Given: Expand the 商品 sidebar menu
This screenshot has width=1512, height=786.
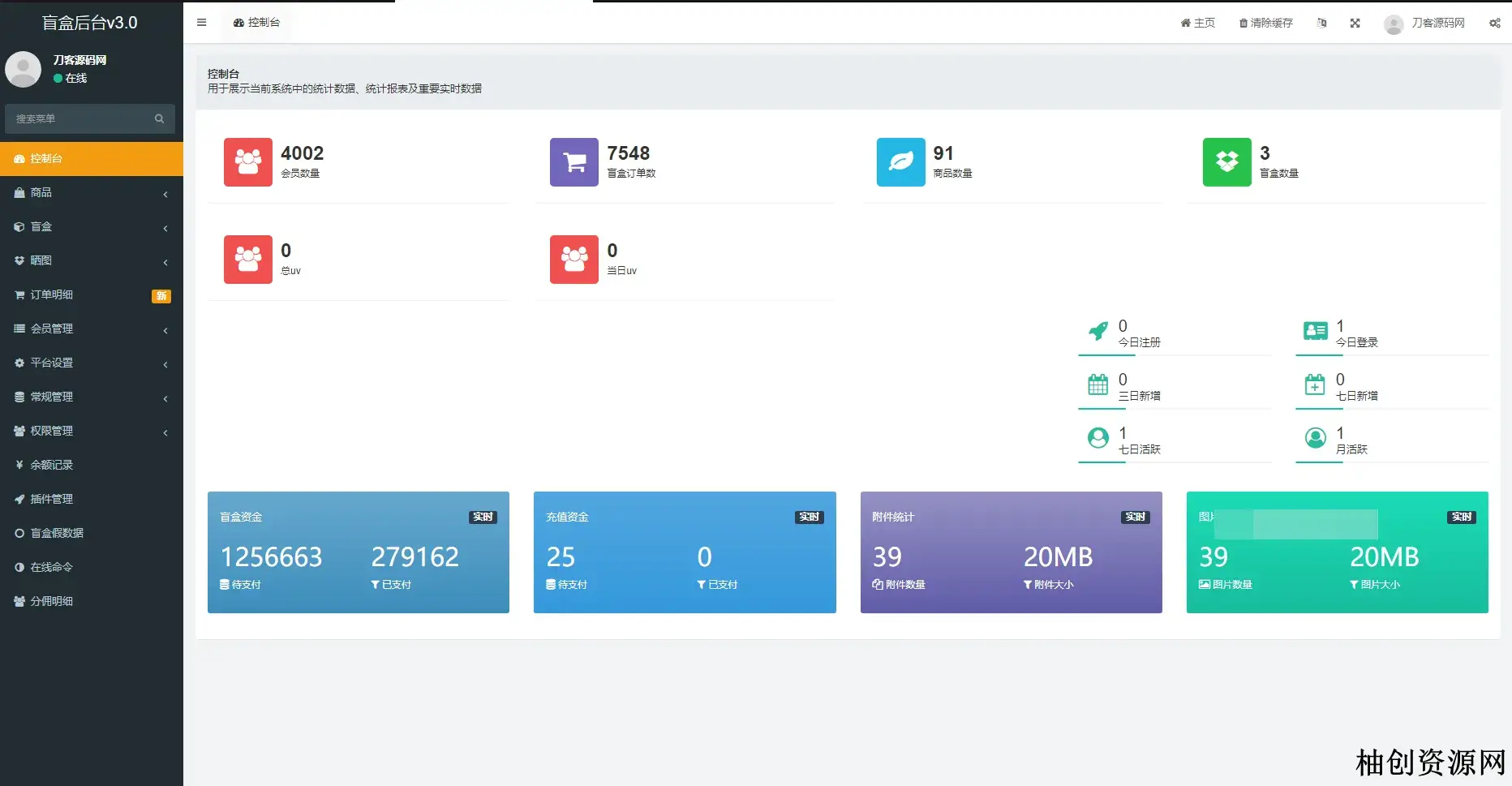Looking at the screenshot, I should (91, 193).
